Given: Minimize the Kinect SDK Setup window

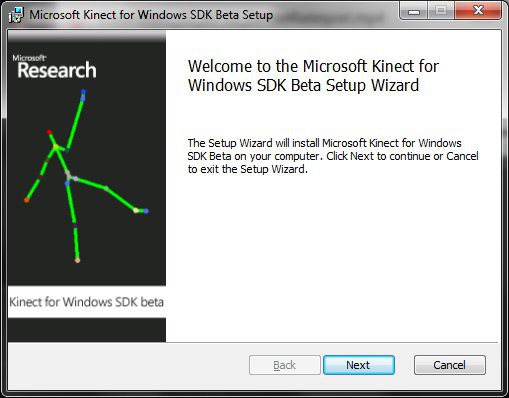Looking at the screenshot, I should [414, 11].
